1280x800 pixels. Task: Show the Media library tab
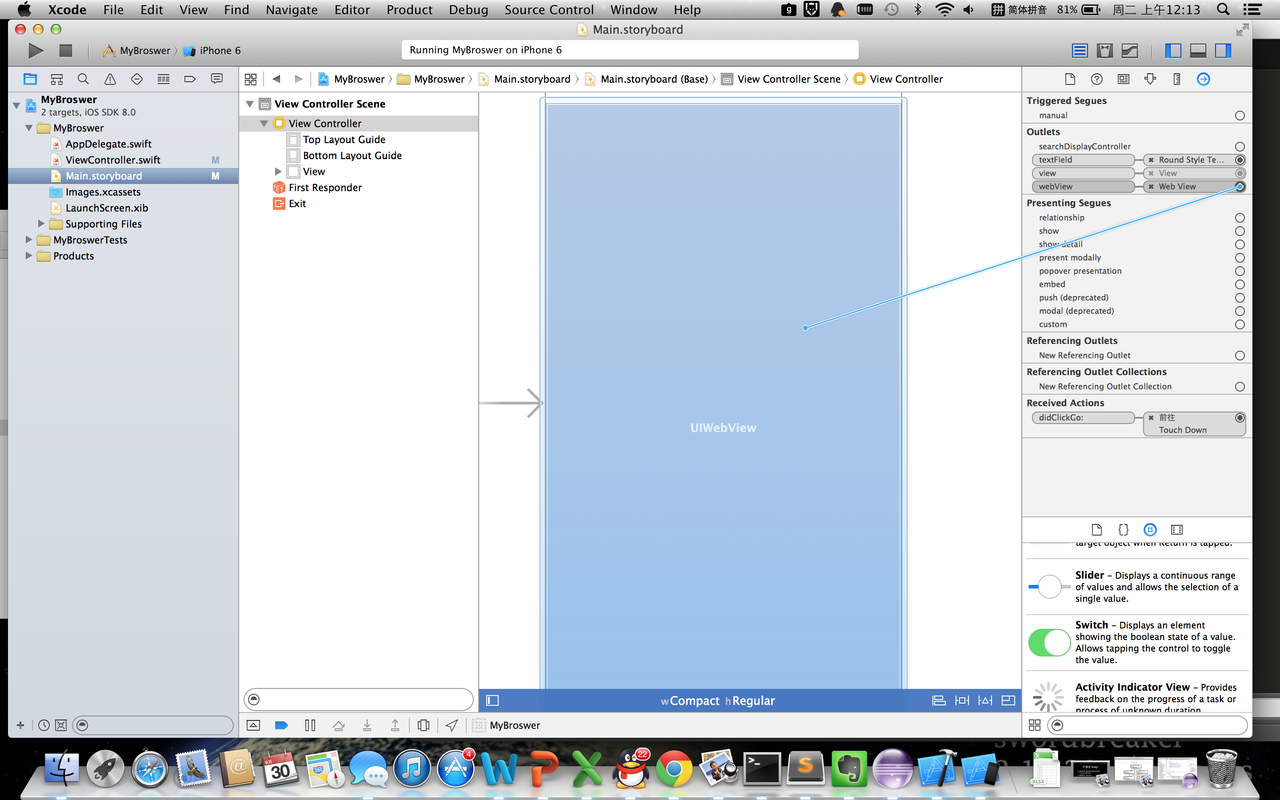coord(1177,529)
